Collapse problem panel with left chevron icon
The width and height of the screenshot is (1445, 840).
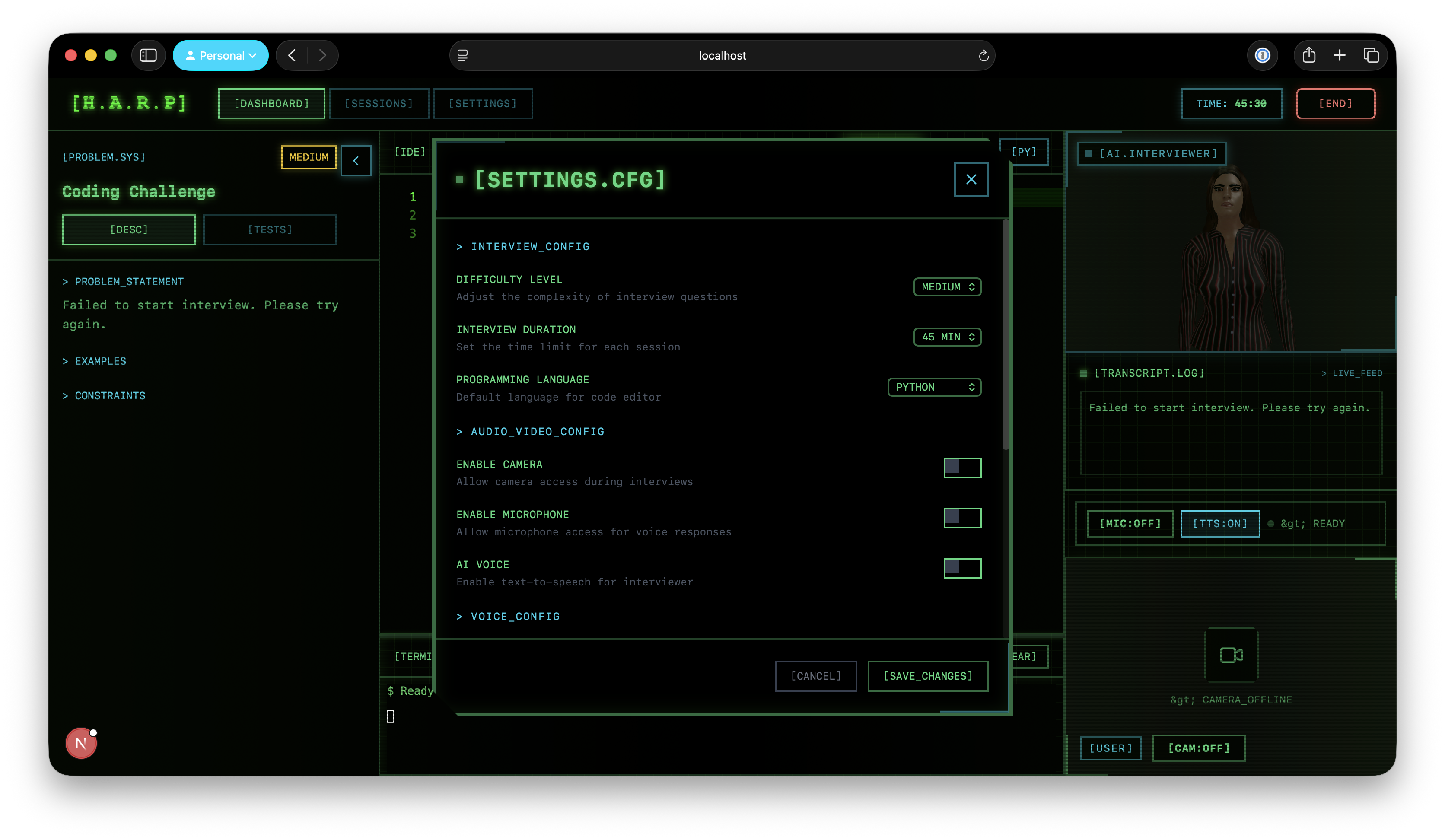pos(356,161)
